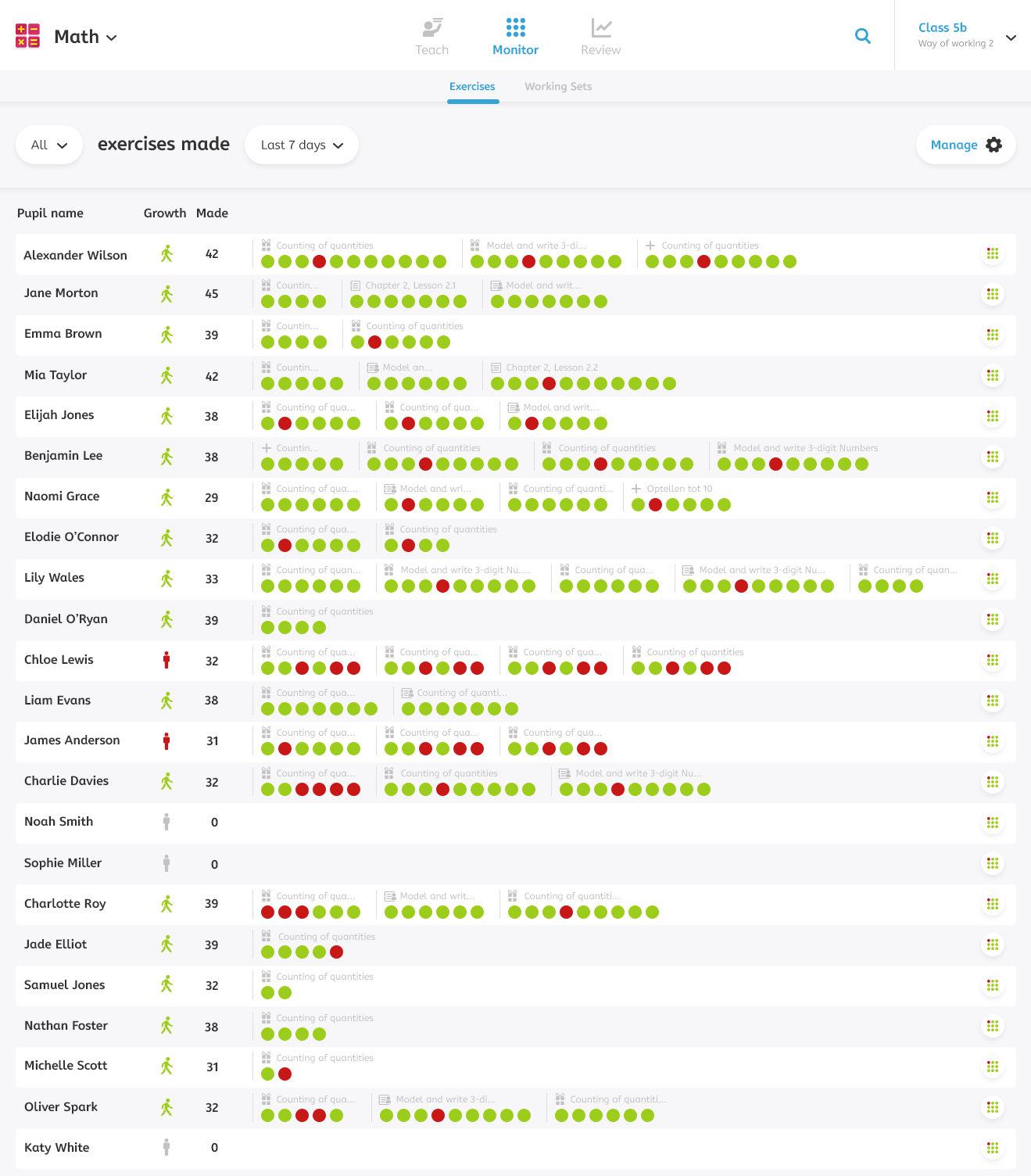Image resolution: width=1031 pixels, height=1176 pixels.
Task: Open dot-grid details for Katy White
Action: pos(992,1148)
